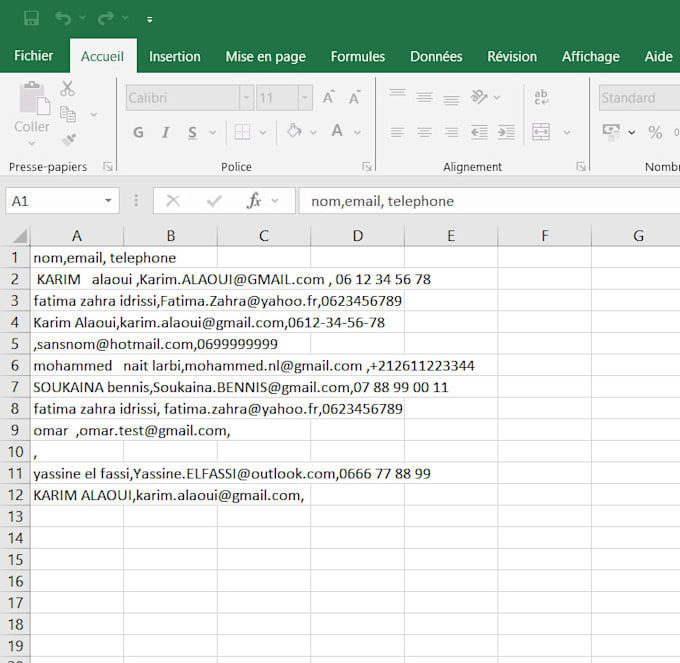The image size is (680, 663).
Task: Click the Redo arrow icon
Action: (x=105, y=18)
